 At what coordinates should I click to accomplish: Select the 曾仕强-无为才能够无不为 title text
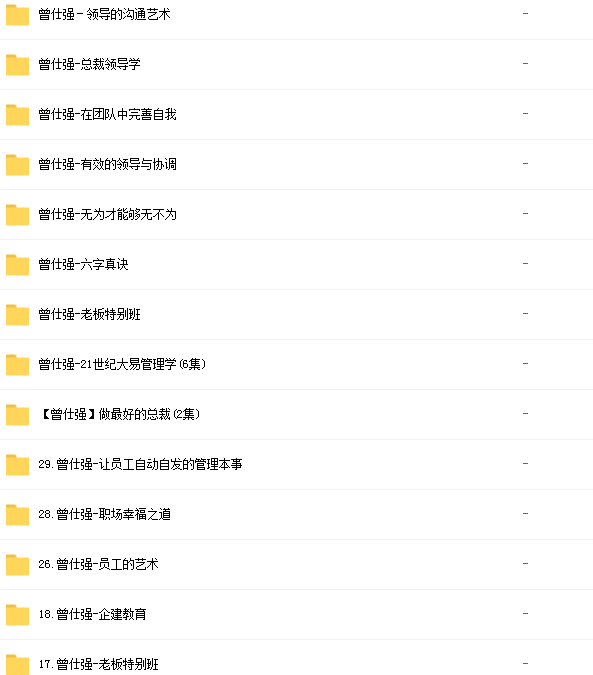(108, 214)
